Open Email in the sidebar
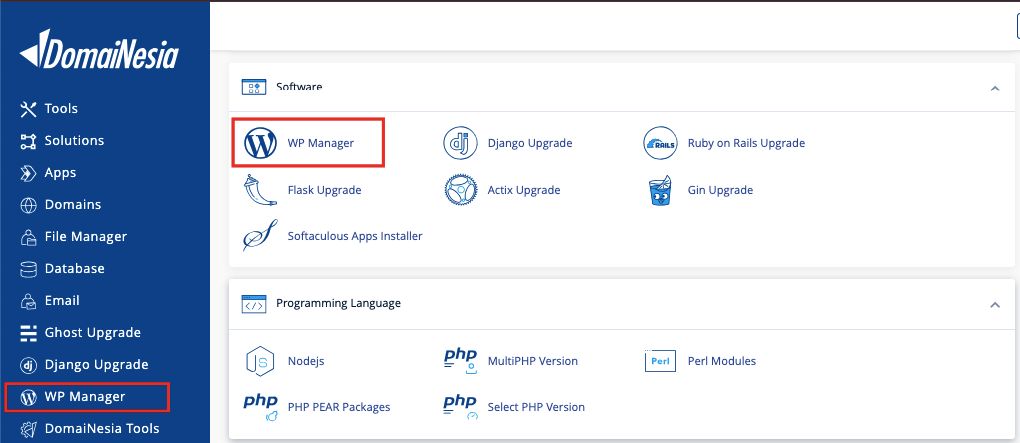 click(x=62, y=301)
